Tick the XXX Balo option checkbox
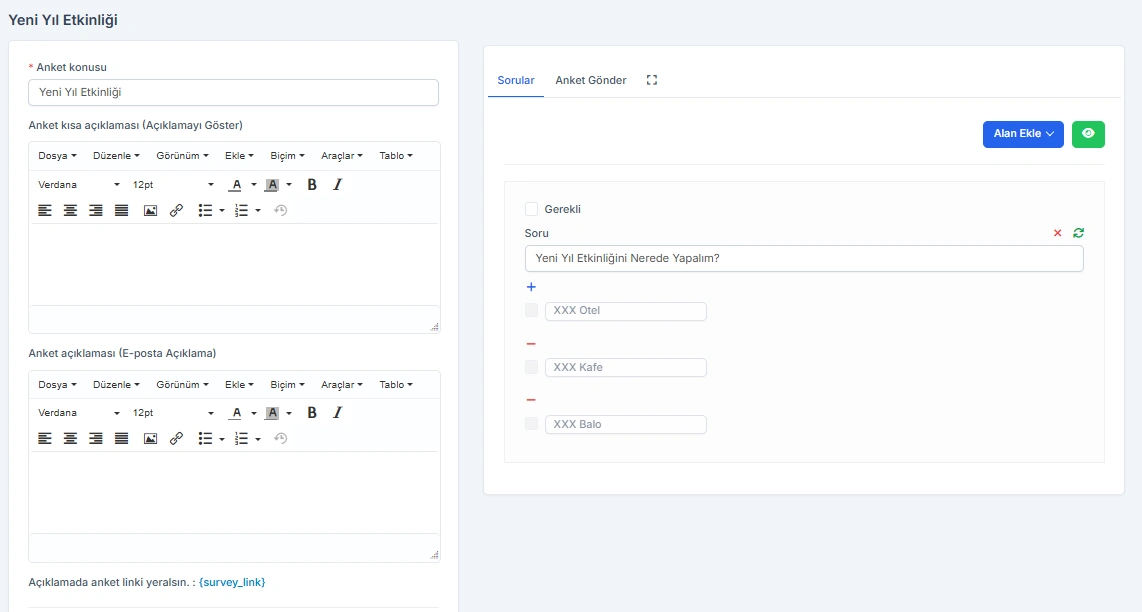 pyautogui.click(x=532, y=424)
